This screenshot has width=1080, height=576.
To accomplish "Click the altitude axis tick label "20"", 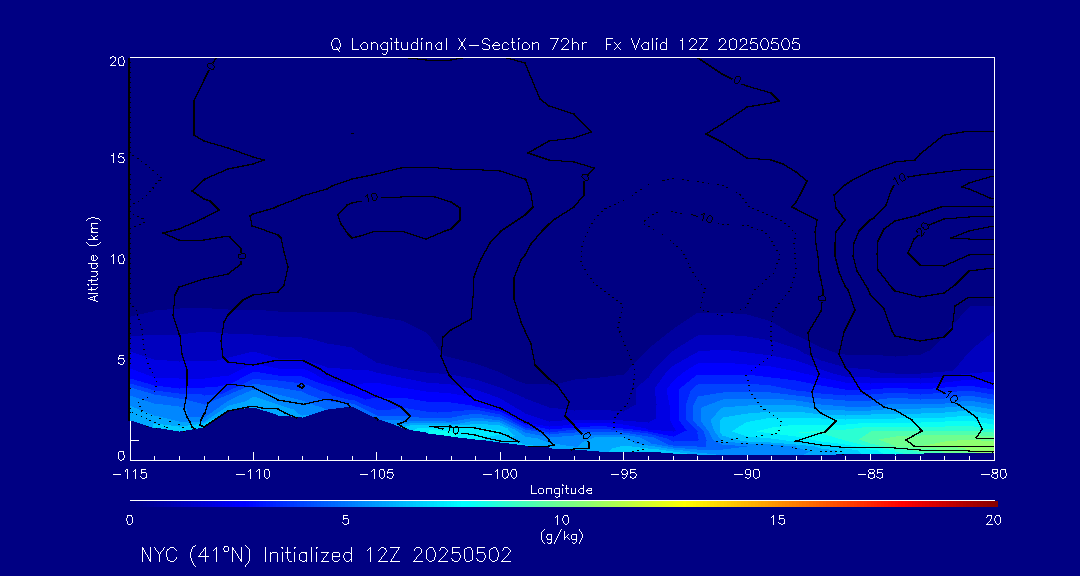I will click(x=118, y=61).
